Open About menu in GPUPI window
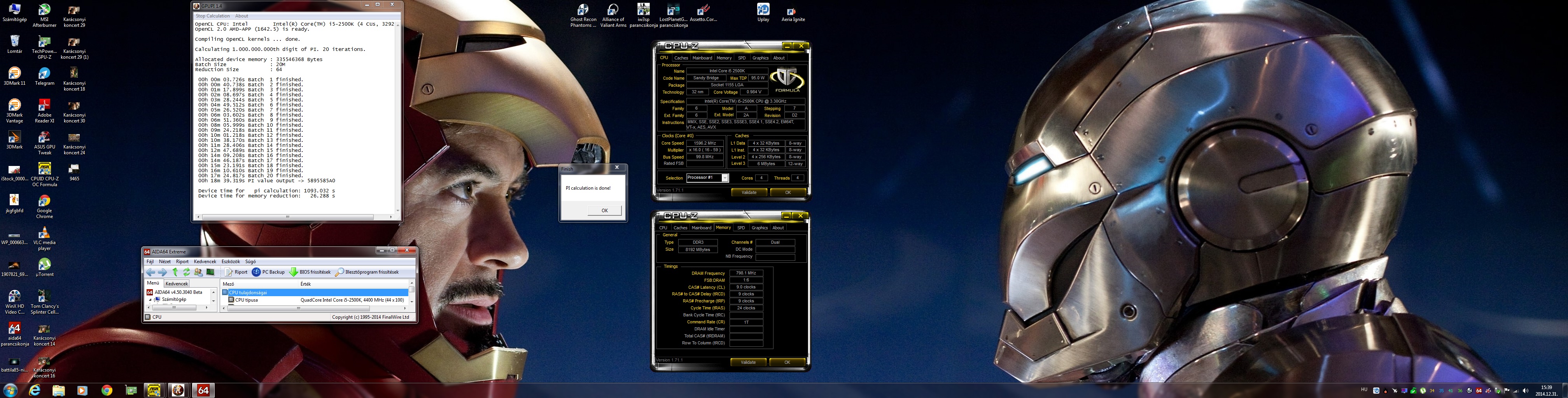Image resolution: width=1568 pixels, height=398 pixels. 241,16
